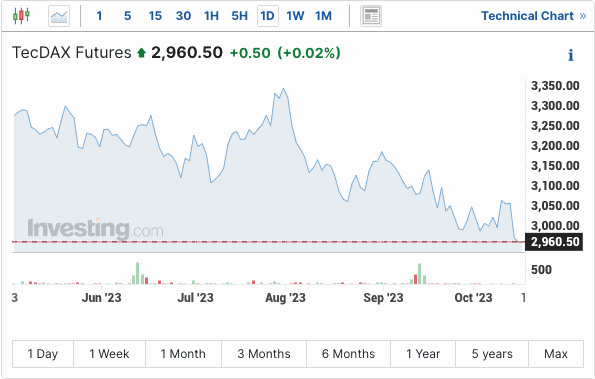This screenshot has width=595, height=379.
Task: Switch to candlestick chart view
Action: pyautogui.click(x=21, y=16)
